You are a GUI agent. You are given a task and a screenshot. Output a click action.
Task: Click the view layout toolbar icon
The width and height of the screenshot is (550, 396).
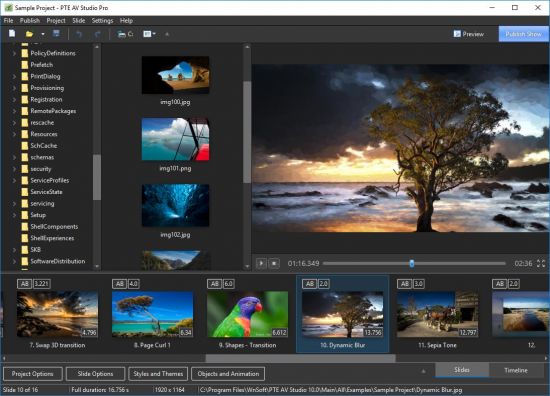click(147, 34)
